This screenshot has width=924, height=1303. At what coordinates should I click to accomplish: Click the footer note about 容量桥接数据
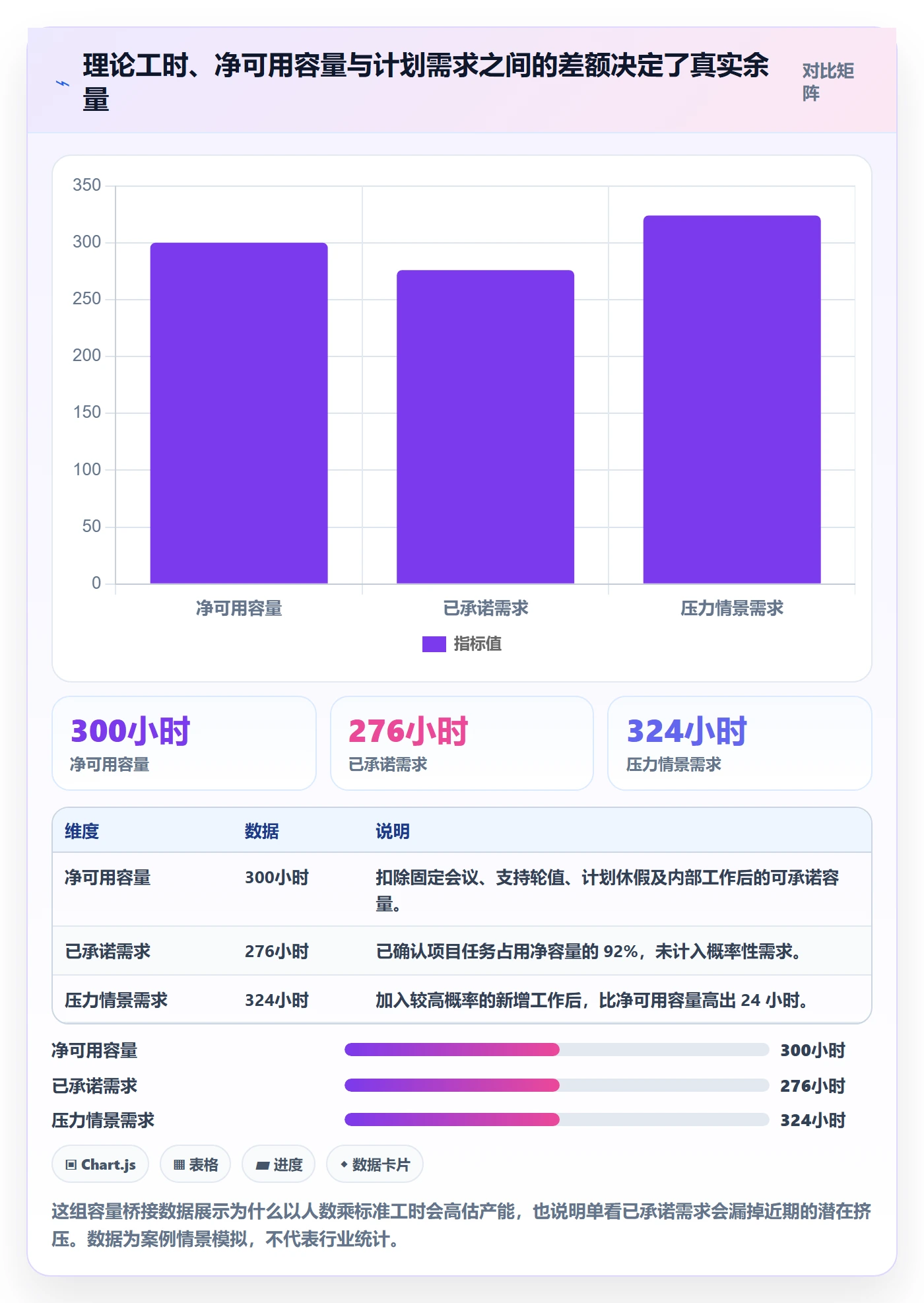pyautogui.click(x=461, y=1225)
